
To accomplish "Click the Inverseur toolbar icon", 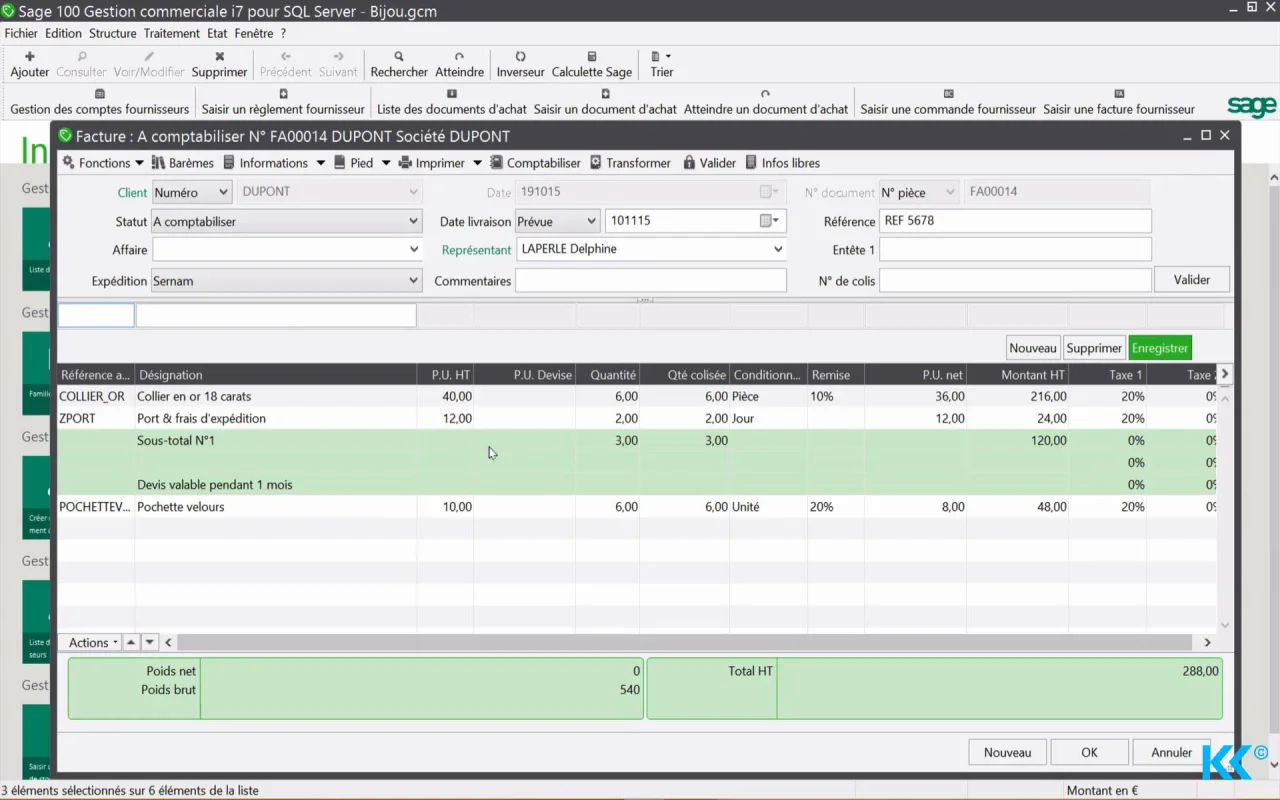I will point(520,64).
